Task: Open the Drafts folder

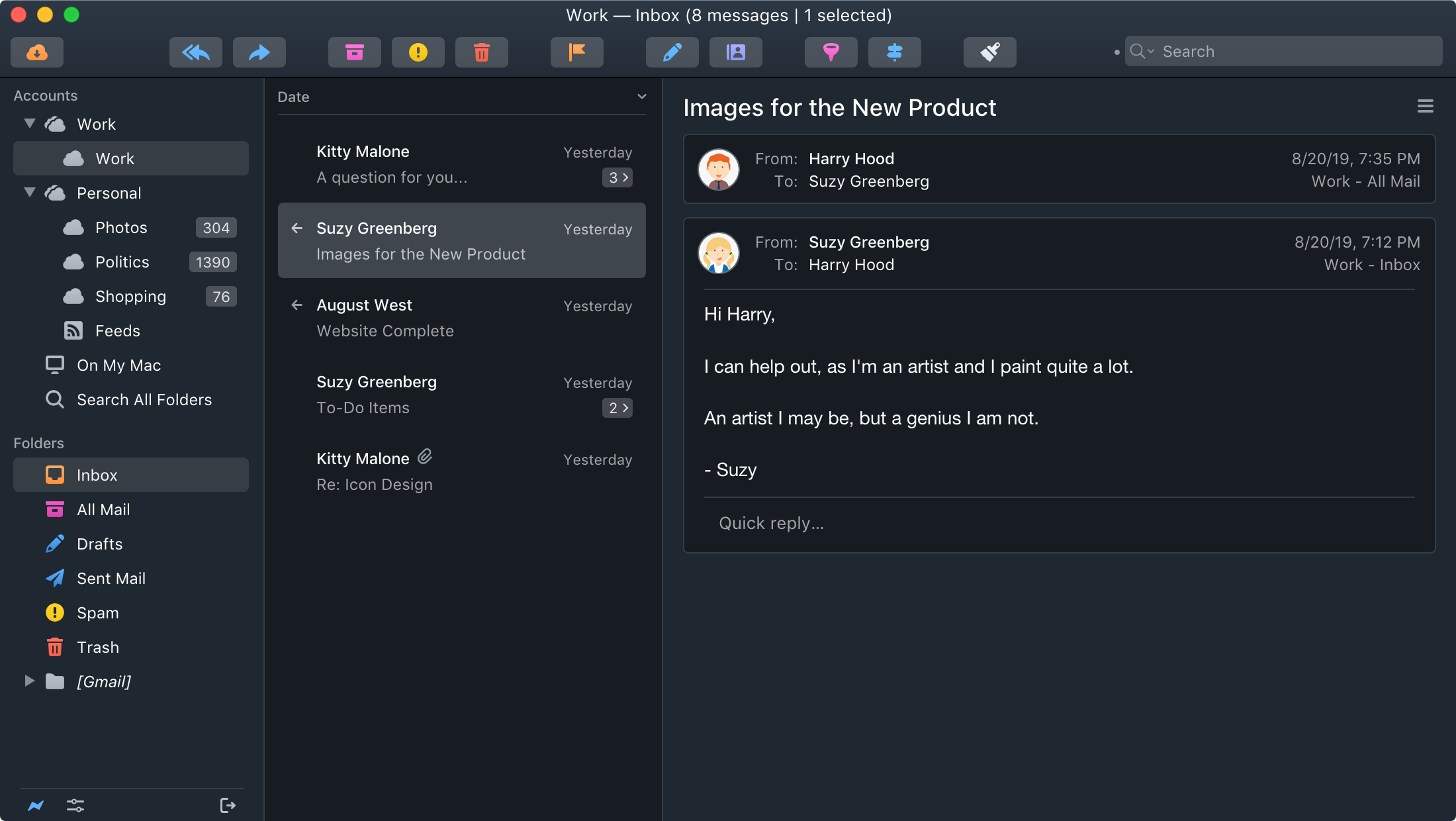Action: [99, 544]
